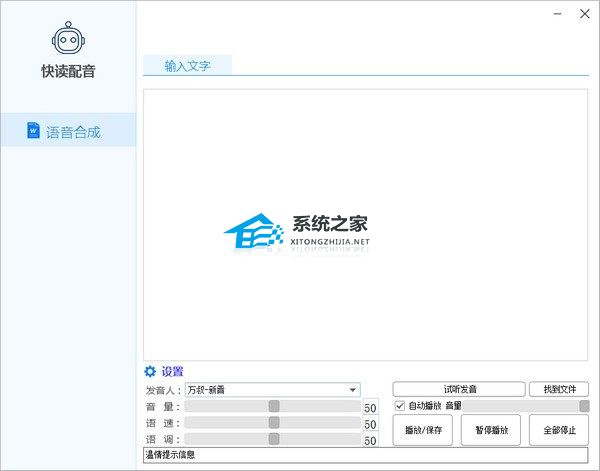Toggle the 自动播放 checkbox

click(x=399, y=406)
